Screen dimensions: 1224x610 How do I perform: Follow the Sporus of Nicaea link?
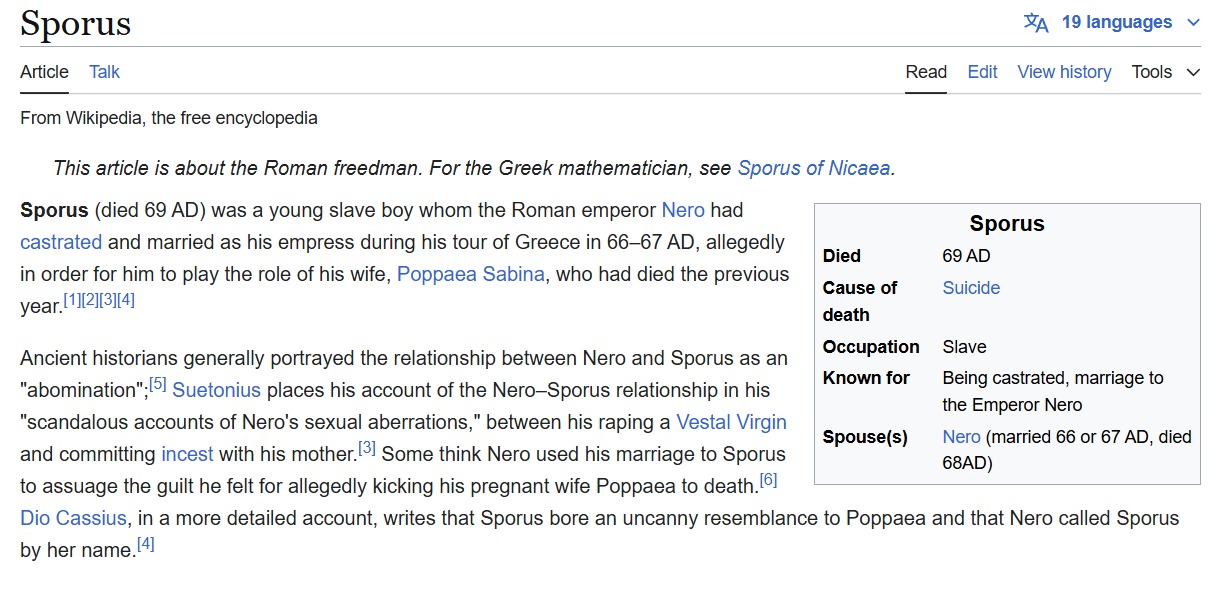[813, 168]
